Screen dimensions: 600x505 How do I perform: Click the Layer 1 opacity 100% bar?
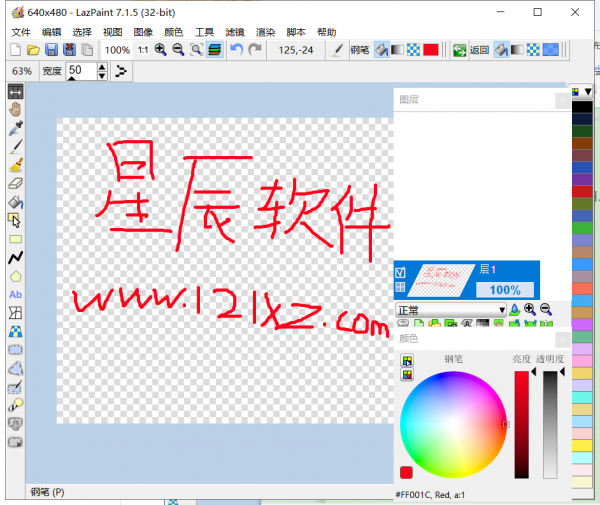pos(505,290)
